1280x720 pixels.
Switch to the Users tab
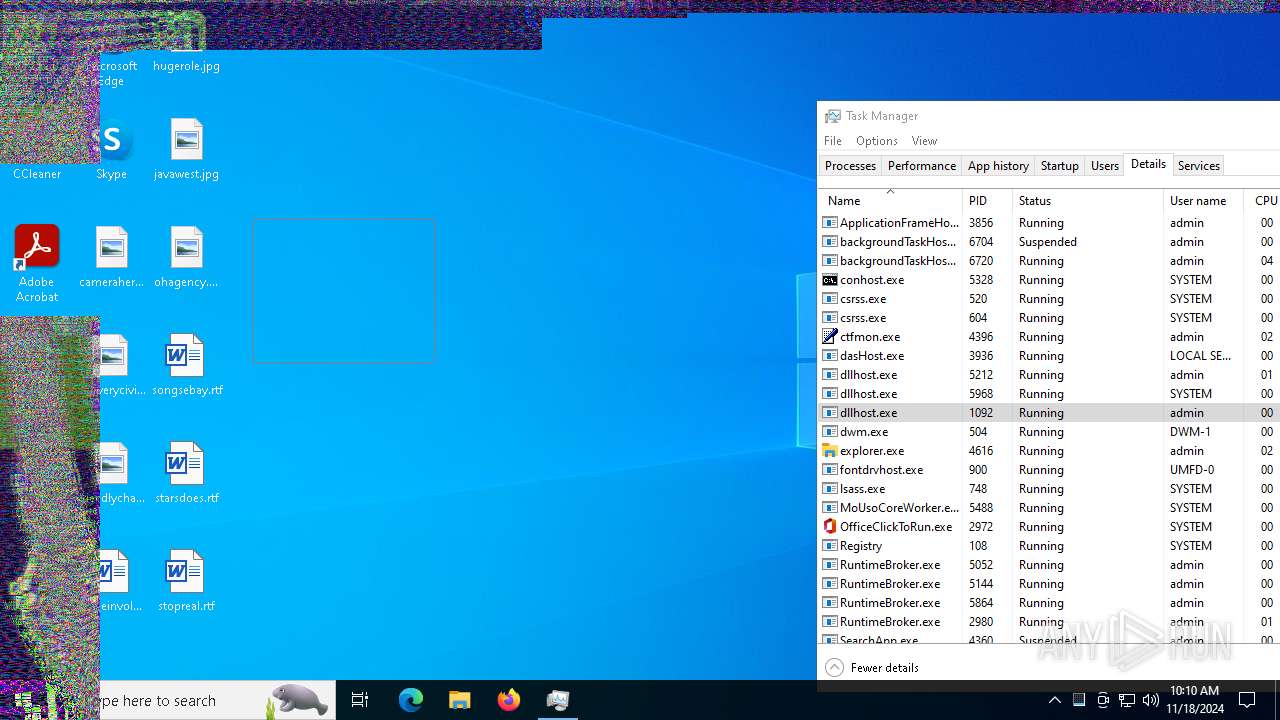coord(1105,166)
